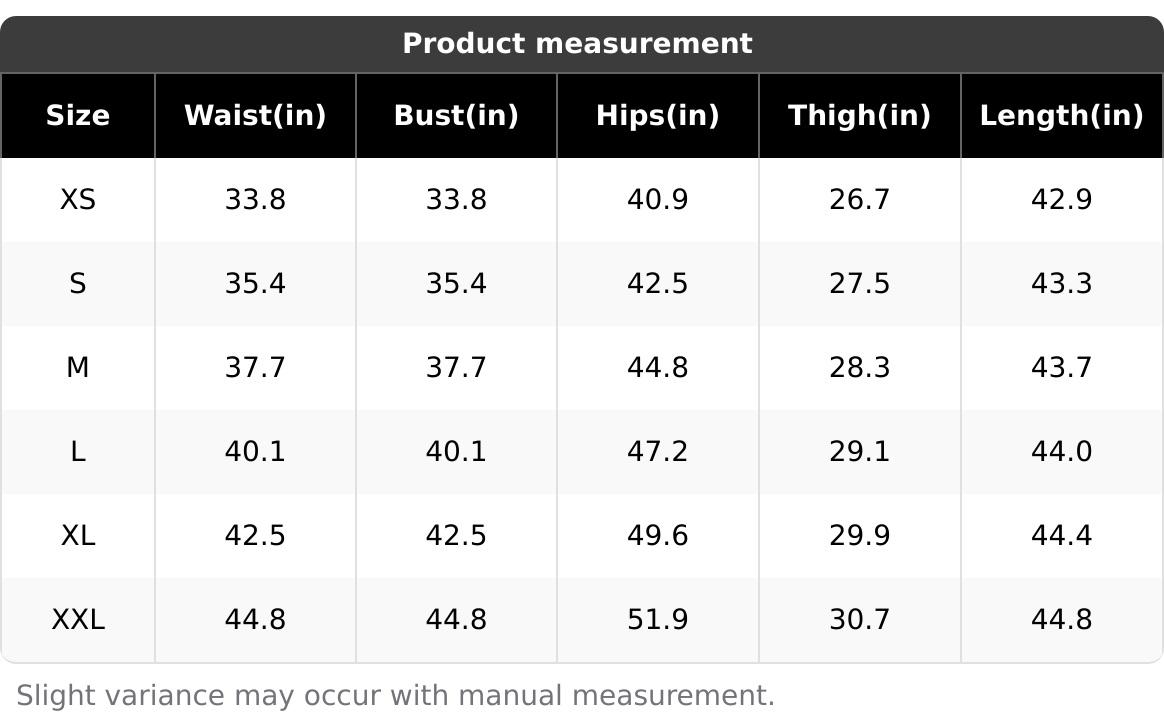Click the M length value 43.7
The width and height of the screenshot is (1164, 728).
click(x=1061, y=368)
